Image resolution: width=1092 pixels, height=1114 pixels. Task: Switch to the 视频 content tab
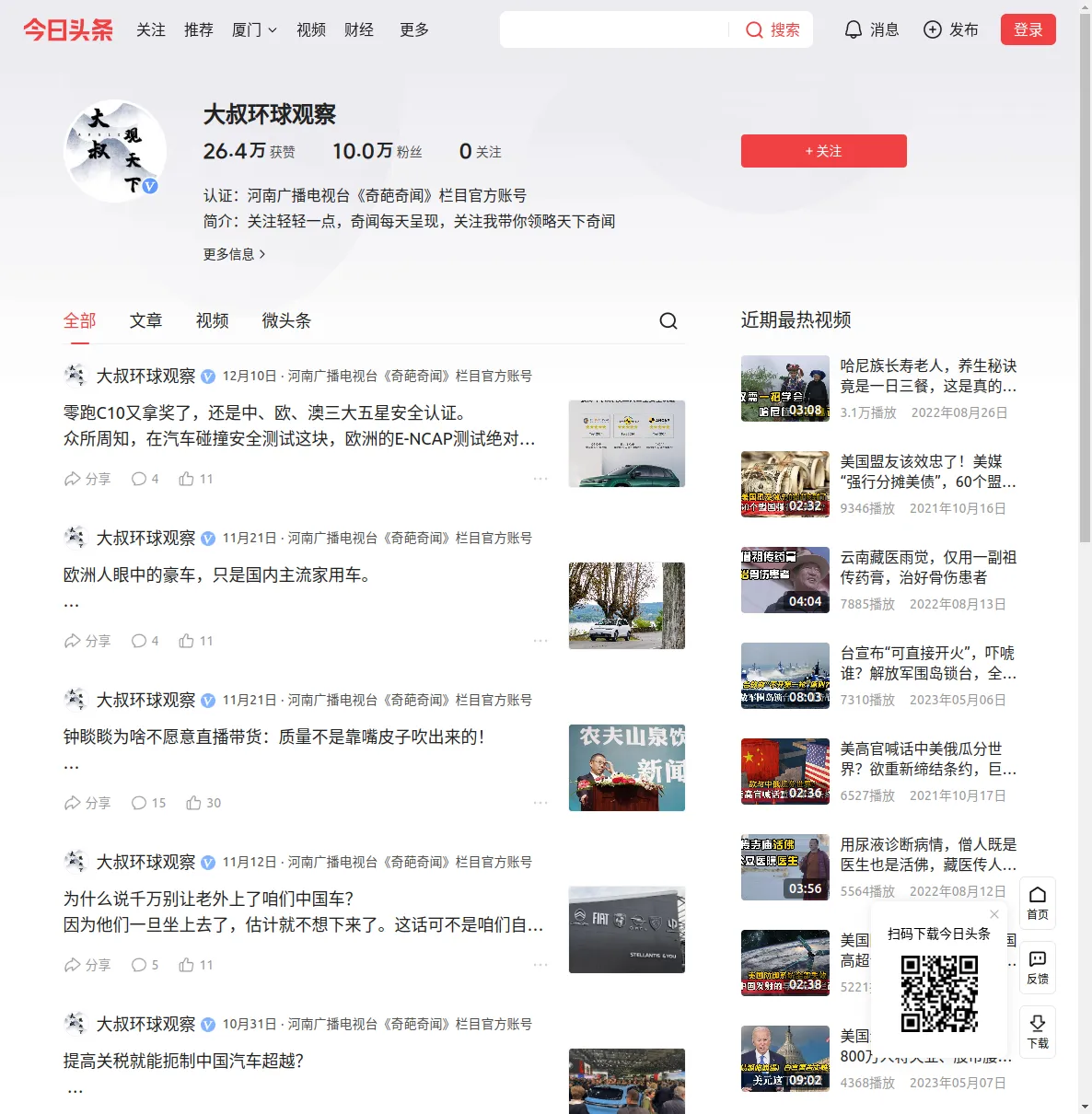212,320
